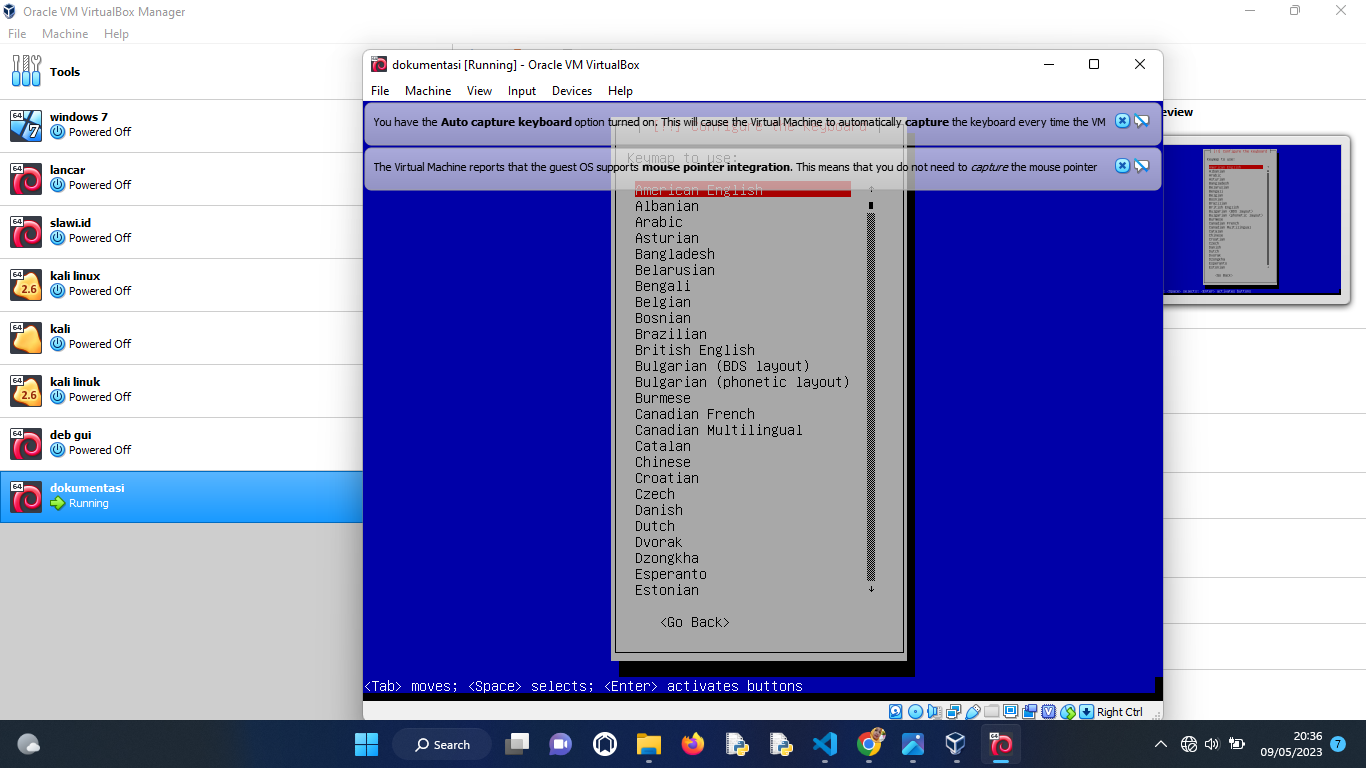Open the VirtualBox cube icon in the taskbar
The height and width of the screenshot is (768, 1366).
pyautogui.click(x=955, y=744)
